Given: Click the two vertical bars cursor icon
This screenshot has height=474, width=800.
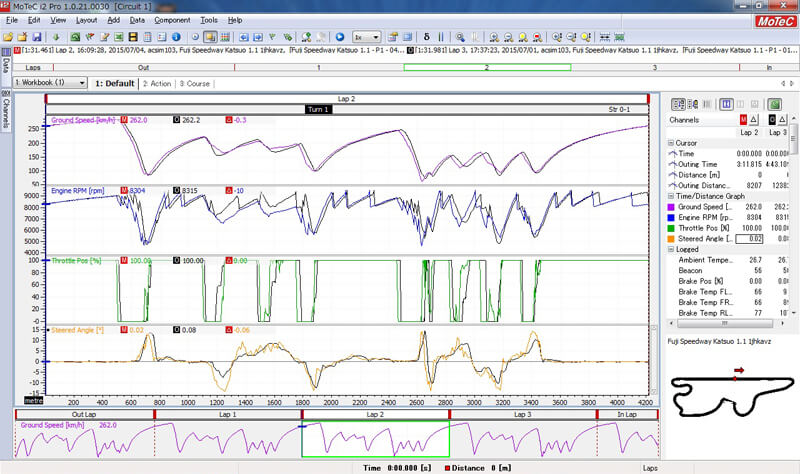Looking at the screenshot, I should [441, 37].
